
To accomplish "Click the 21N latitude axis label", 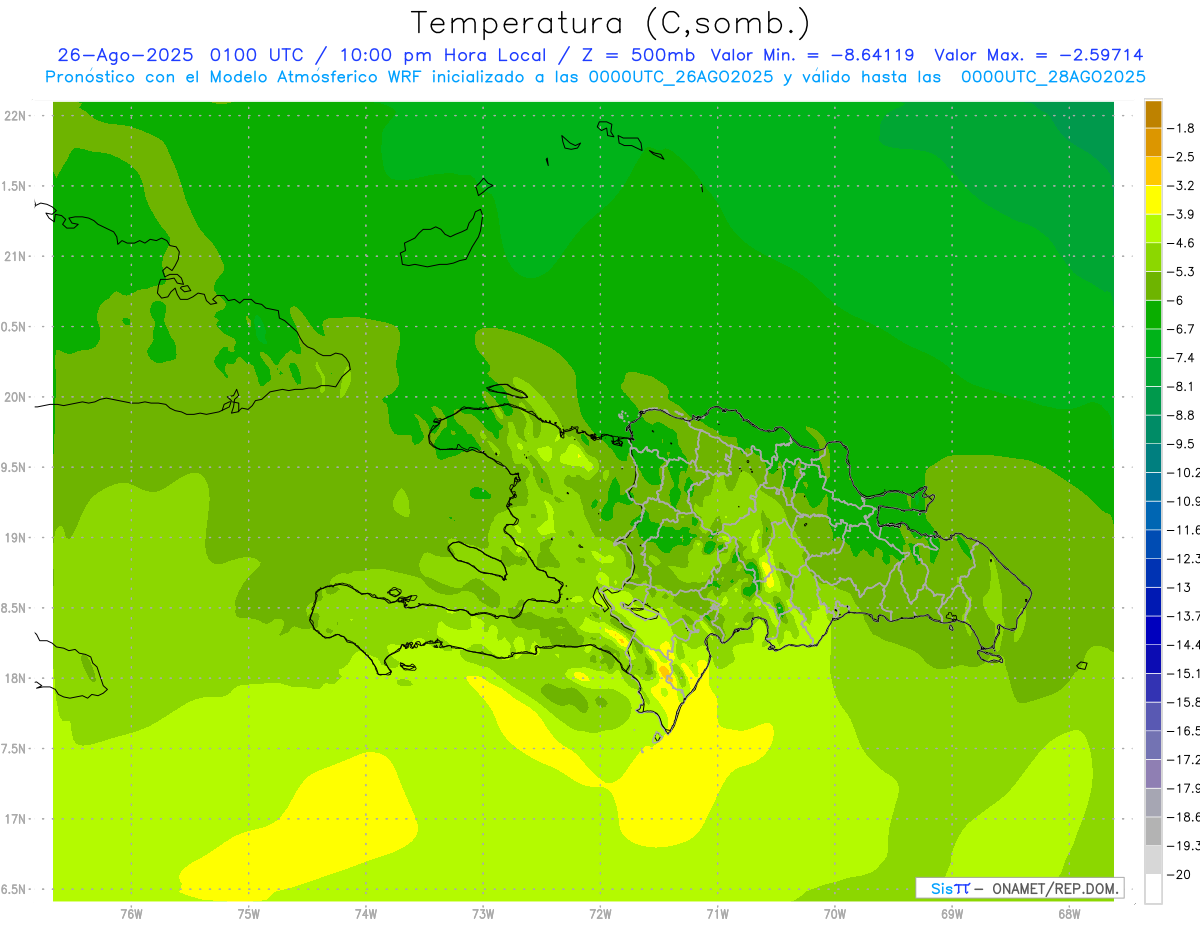I will 14,257.
